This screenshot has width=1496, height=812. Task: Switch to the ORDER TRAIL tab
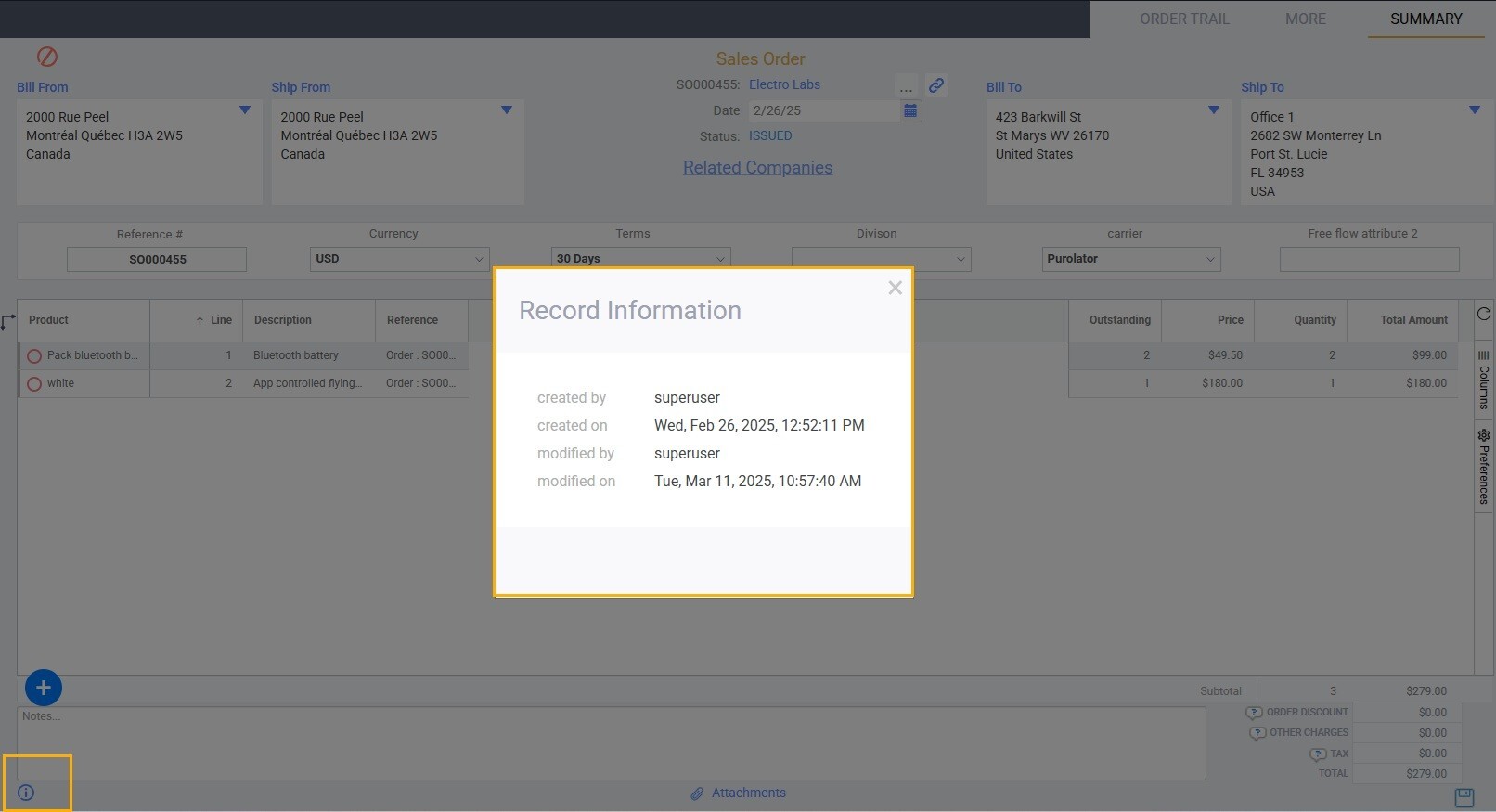point(1184,19)
